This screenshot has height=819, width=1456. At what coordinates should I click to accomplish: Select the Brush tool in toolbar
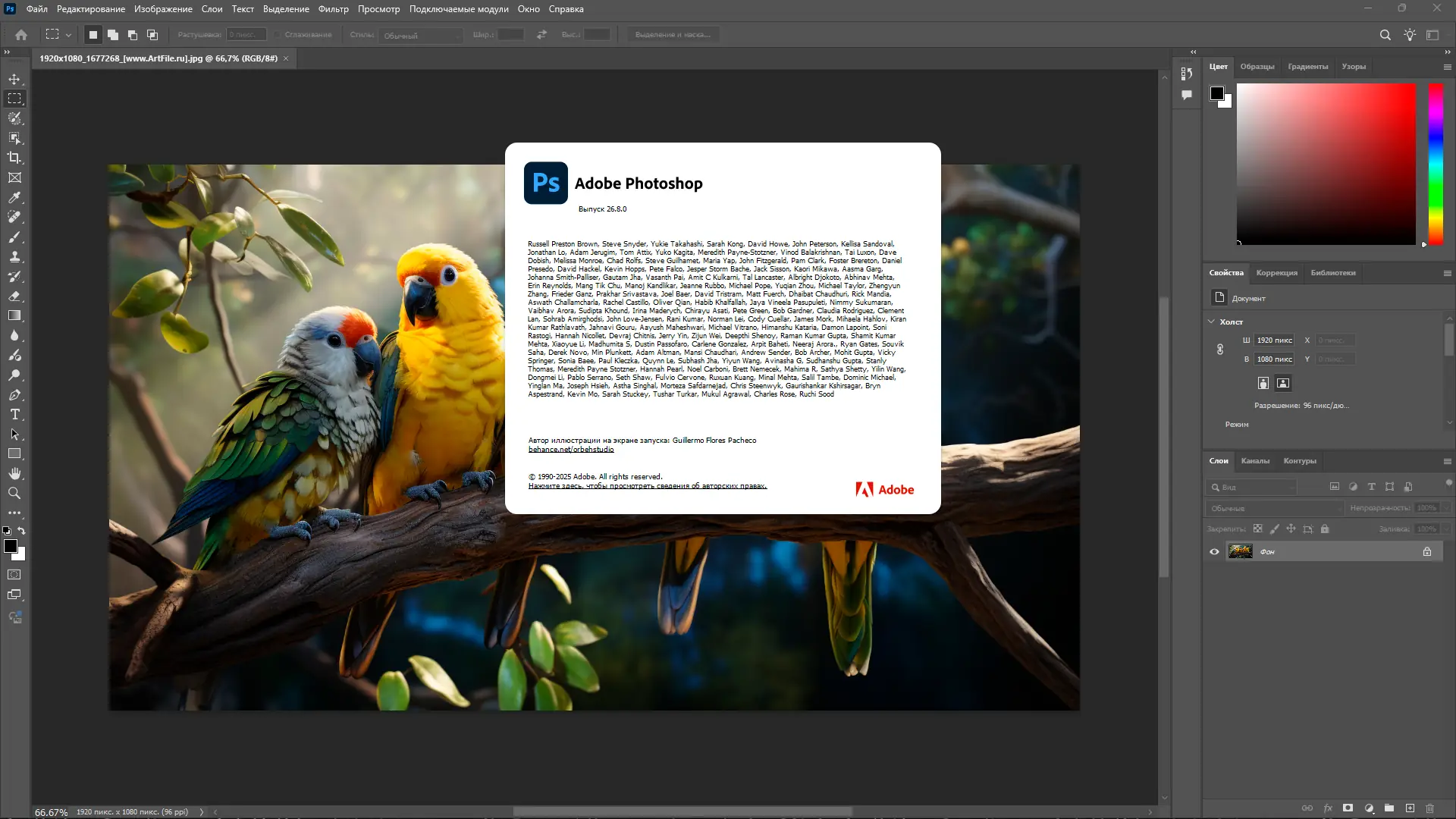[14, 237]
